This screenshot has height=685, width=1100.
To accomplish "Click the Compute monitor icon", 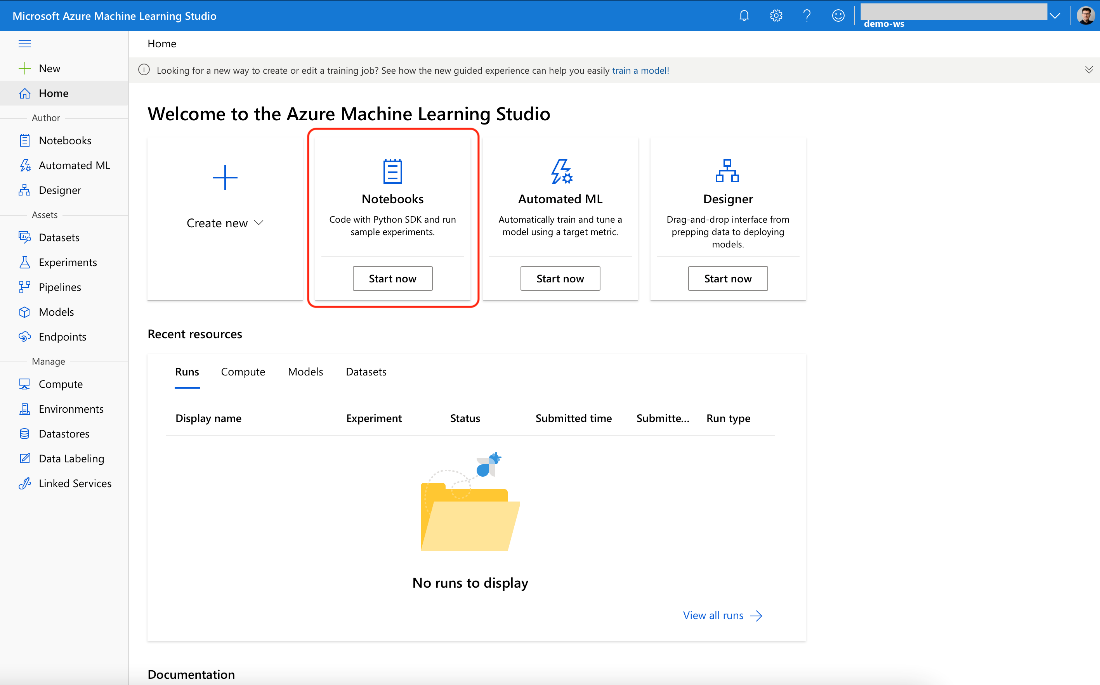I will [x=25, y=384].
